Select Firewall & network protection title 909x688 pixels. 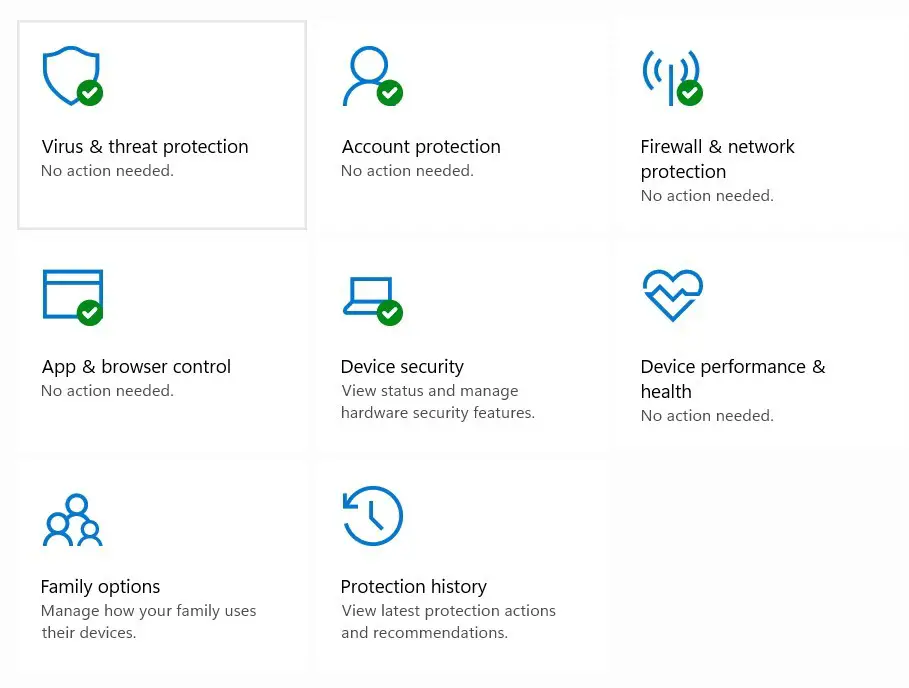[x=717, y=159]
